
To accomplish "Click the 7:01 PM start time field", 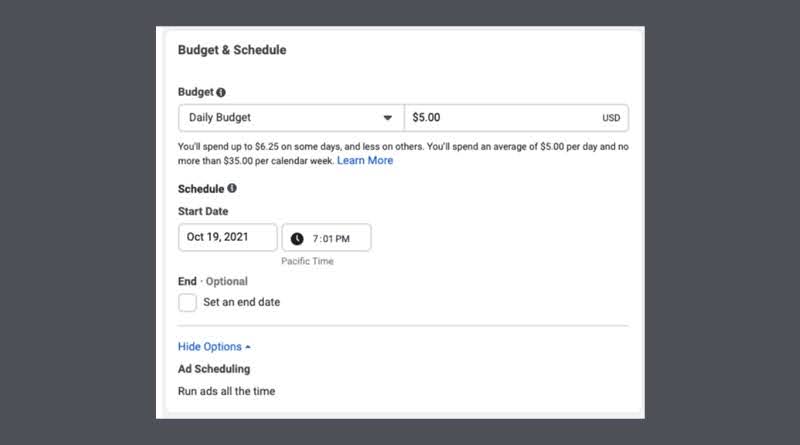I will (327, 237).
